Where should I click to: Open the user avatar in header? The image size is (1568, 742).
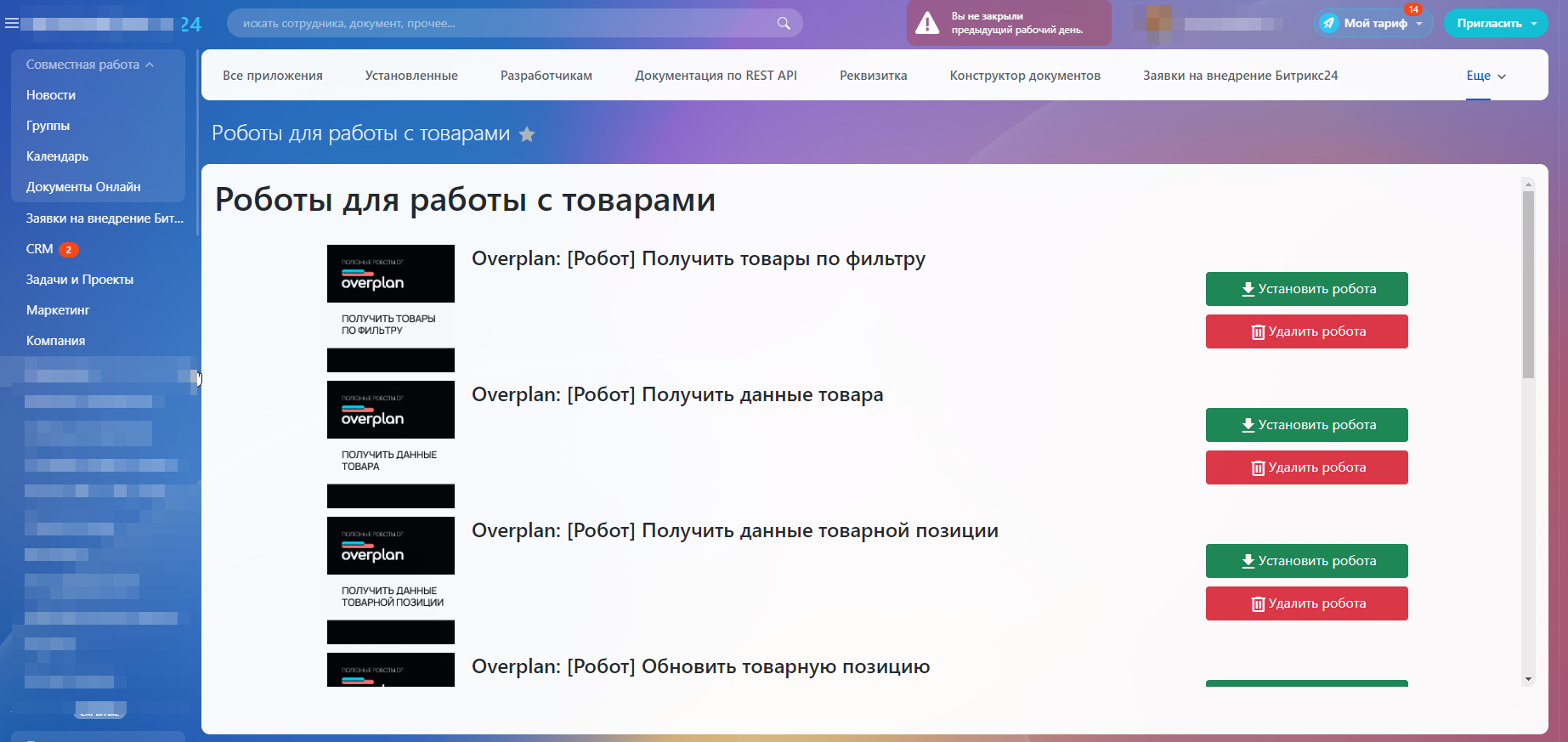click(1159, 23)
